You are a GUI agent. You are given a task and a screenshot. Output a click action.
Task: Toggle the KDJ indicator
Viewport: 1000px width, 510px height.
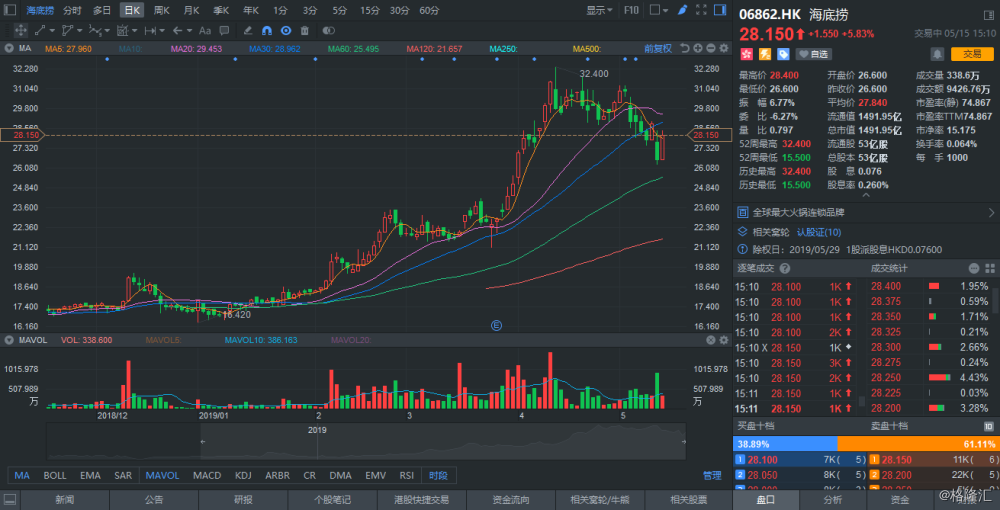click(244, 476)
